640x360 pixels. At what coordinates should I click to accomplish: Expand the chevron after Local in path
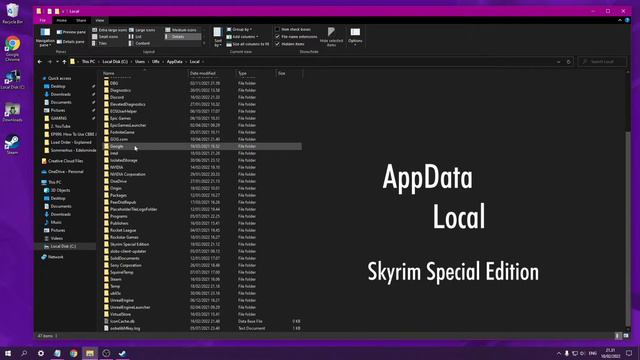[203, 62]
